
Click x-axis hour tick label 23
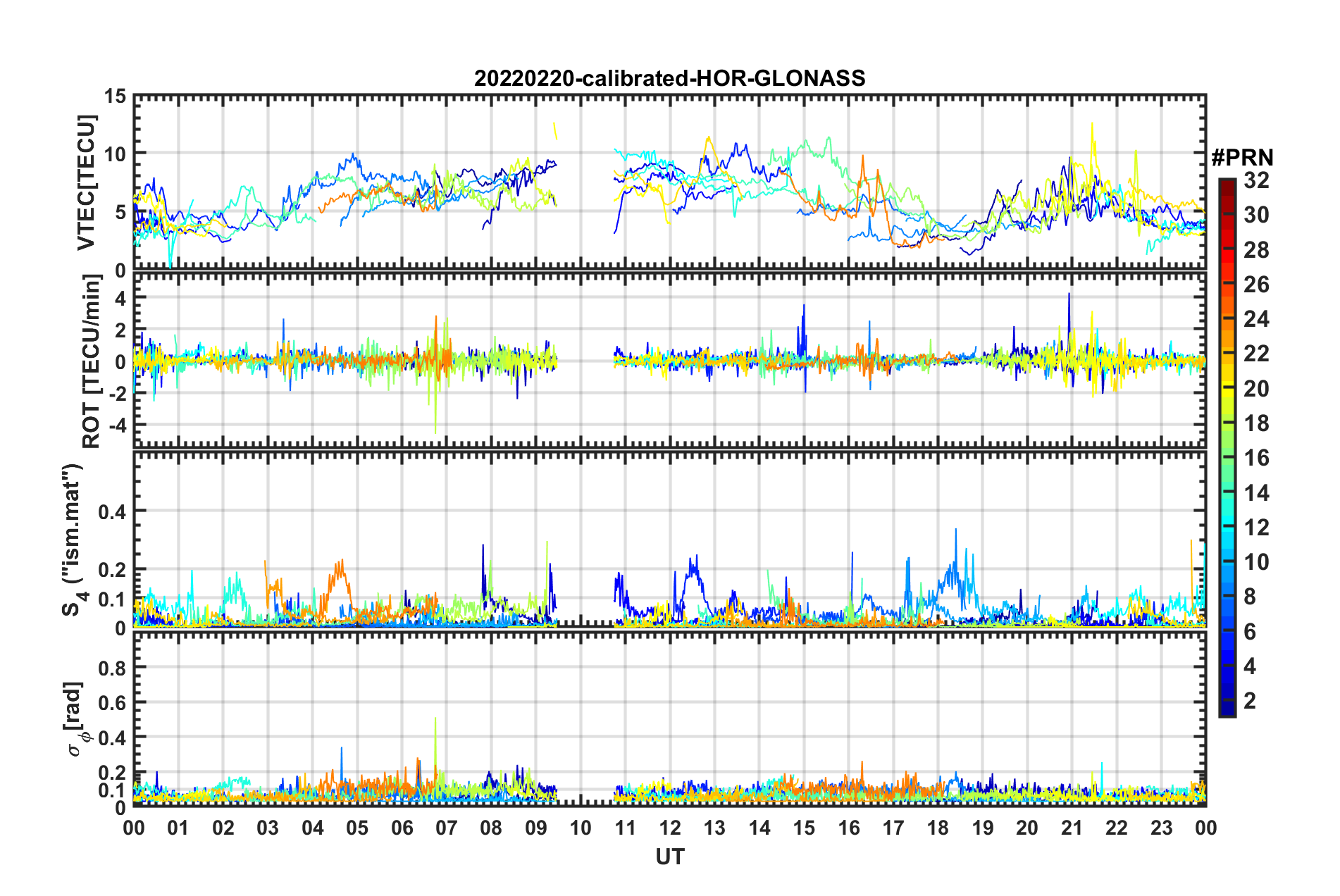coord(1162,828)
